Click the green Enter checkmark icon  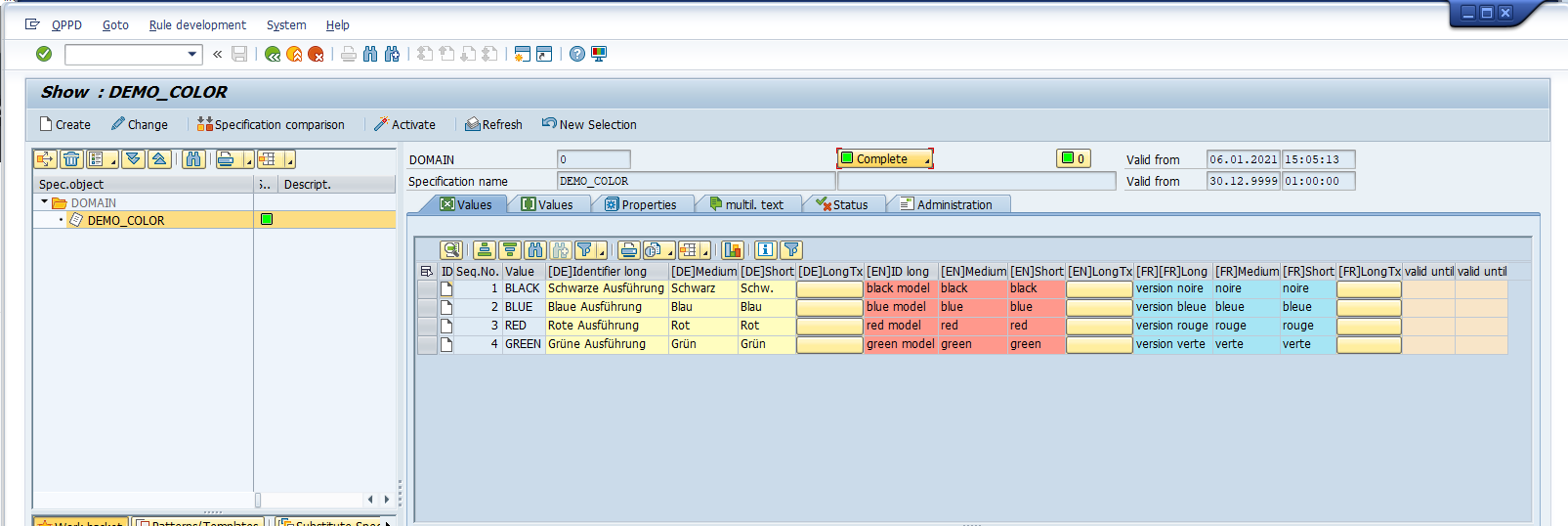pos(44,54)
